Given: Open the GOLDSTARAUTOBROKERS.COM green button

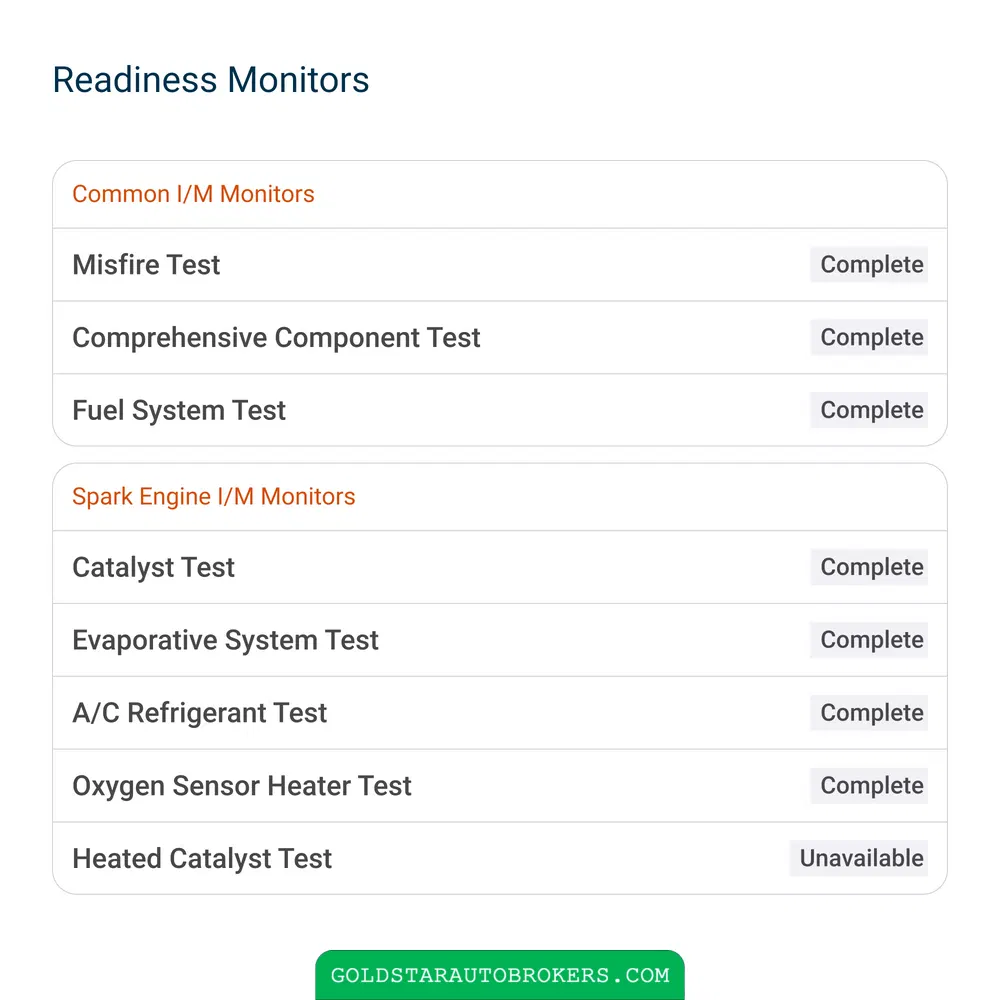Looking at the screenshot, I should point(500,974).
